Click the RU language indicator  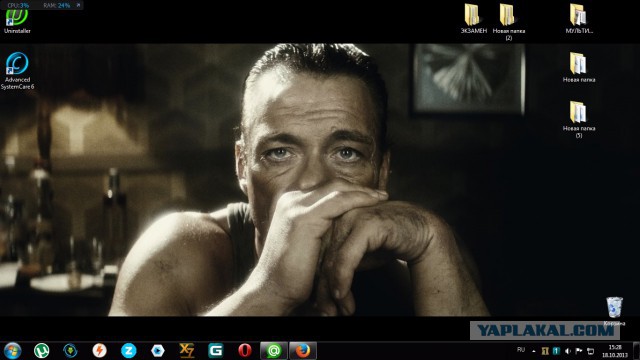[521, 350]
